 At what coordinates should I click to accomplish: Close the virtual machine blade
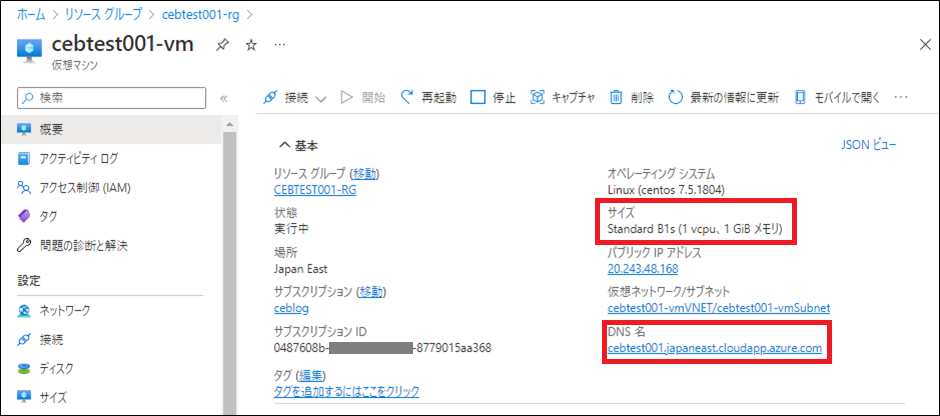[925, 44]
